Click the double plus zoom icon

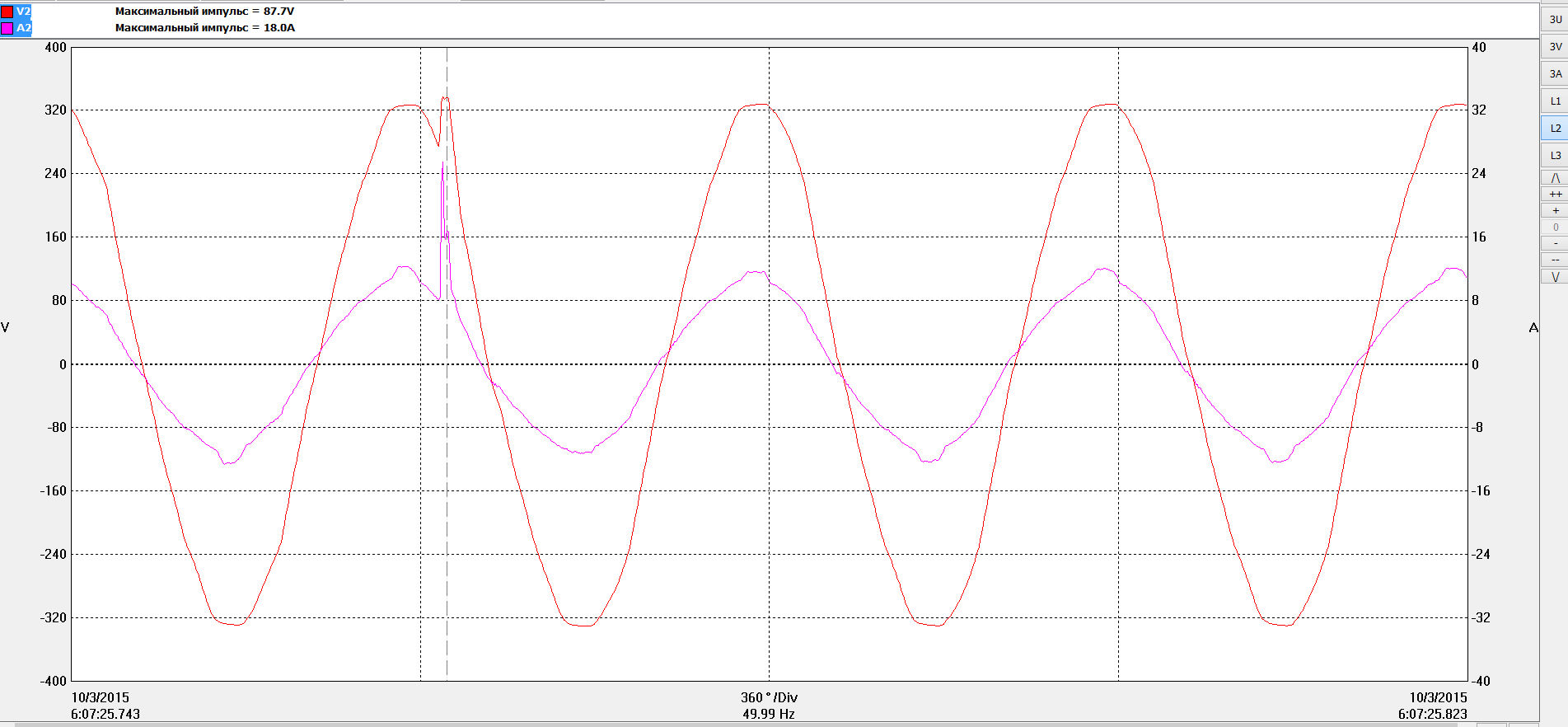click(1555, 195)
